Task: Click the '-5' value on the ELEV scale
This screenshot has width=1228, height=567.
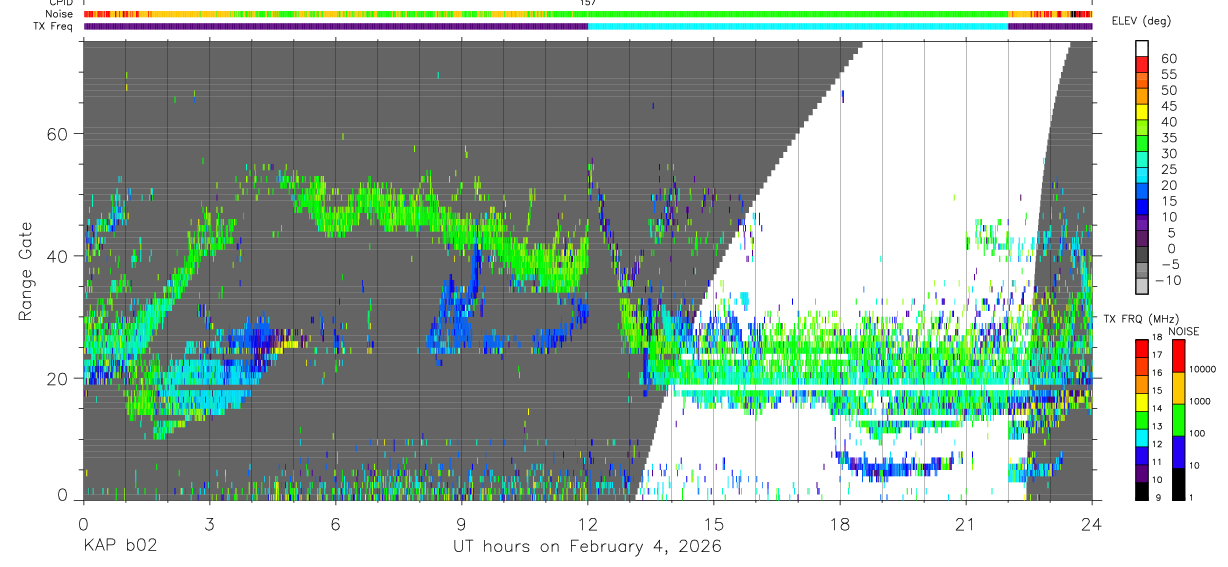Action: pyautogui.click(x=1170, y=265)
